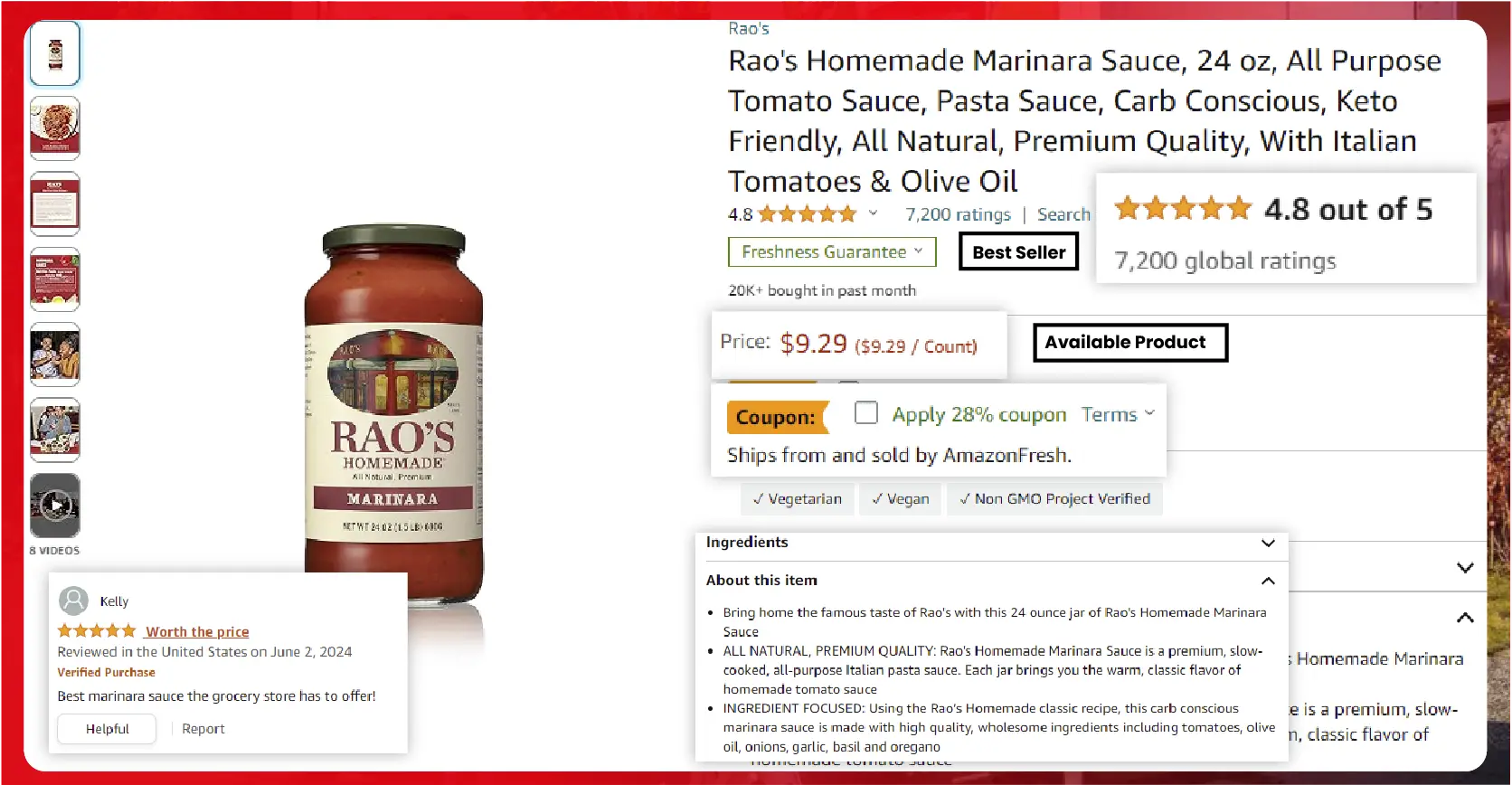Play the product video thumbnail

[x=55, y=506]
